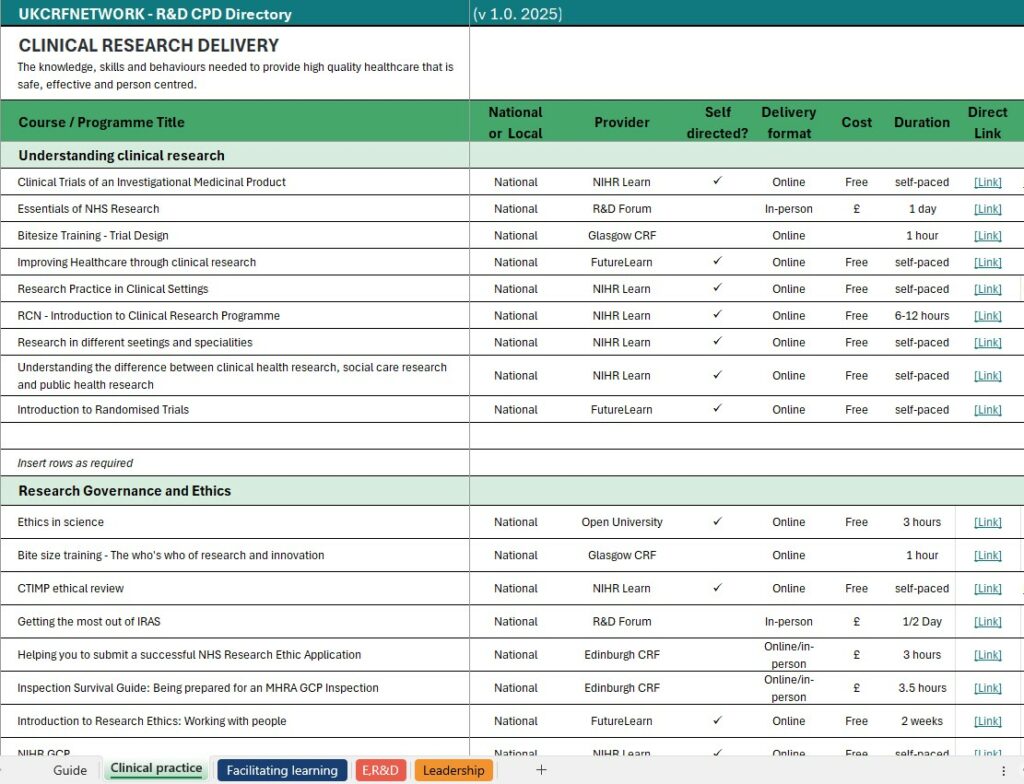
Task: Select the self-directed checkmark for Introduction to Randomised Trials
Action: pyautogui.click(x=717, y=408)
